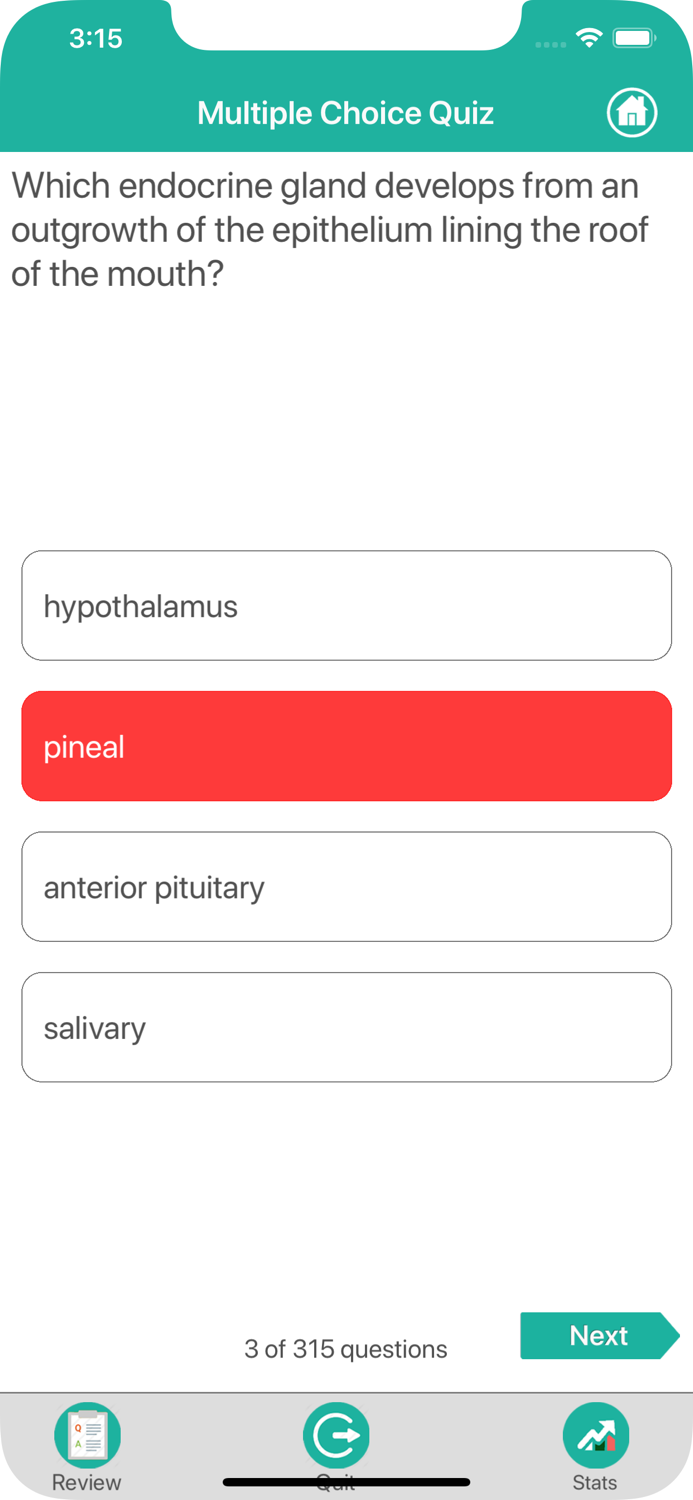This screenshot has width=693, height=1500.
Task: Click the status bar clock showing 3:15
Action: point(96,38)
